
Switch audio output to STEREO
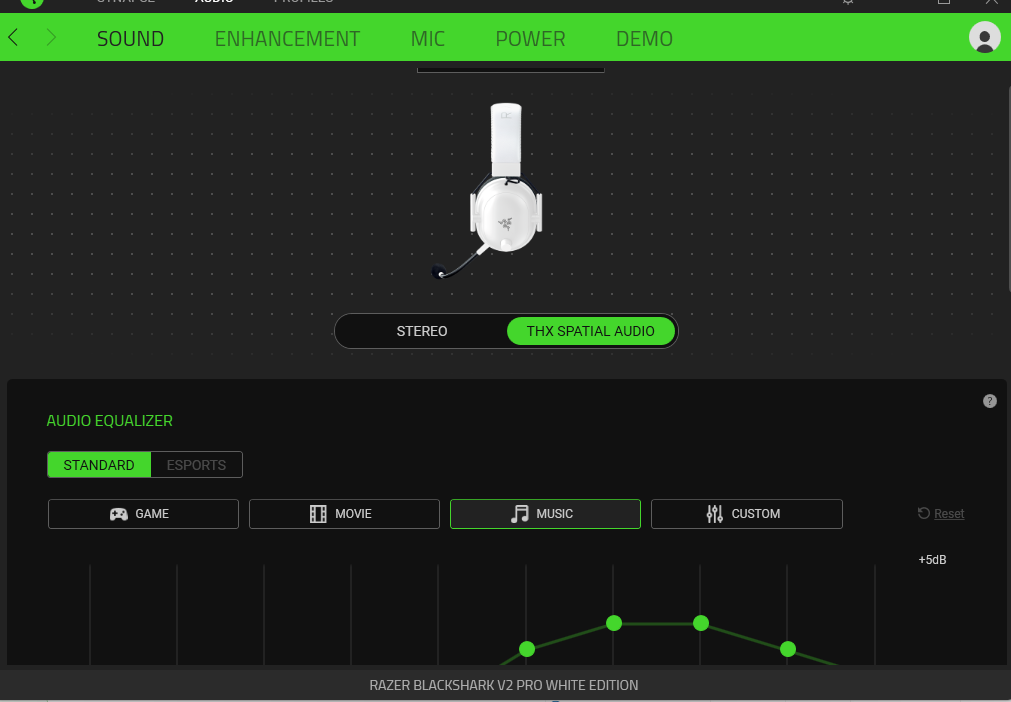(x=422, y=331)
